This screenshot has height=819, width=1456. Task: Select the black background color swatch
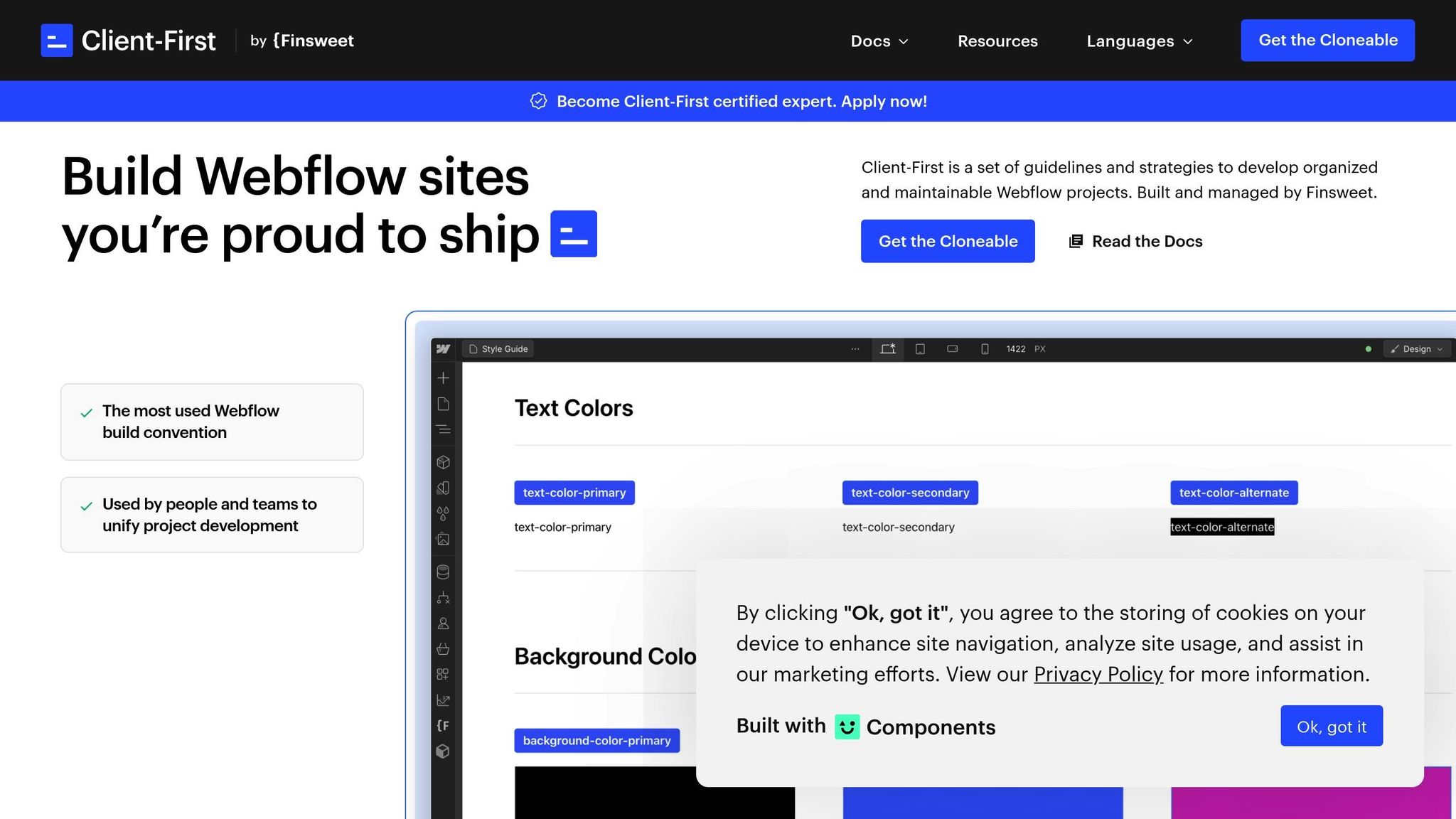click(655, 793)
